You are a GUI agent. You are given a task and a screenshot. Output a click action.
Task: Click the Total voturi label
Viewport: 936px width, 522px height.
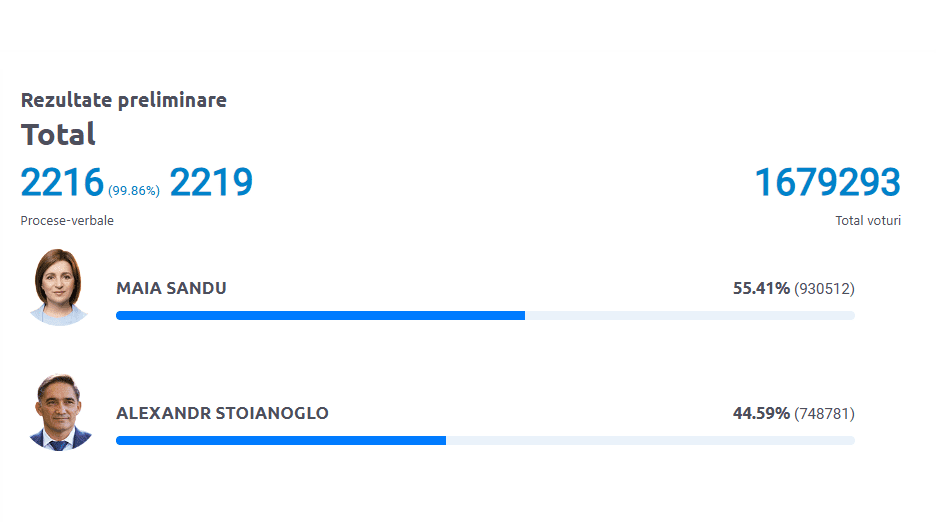click(868, 220)
